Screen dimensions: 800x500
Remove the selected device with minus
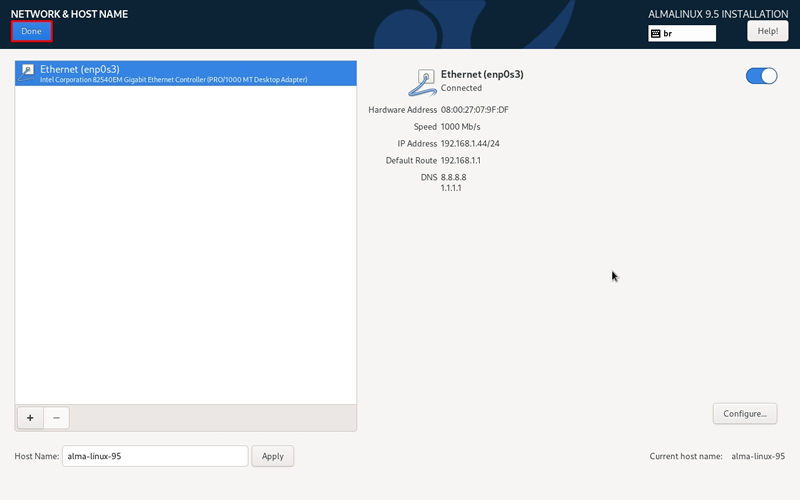coord(57,418)
